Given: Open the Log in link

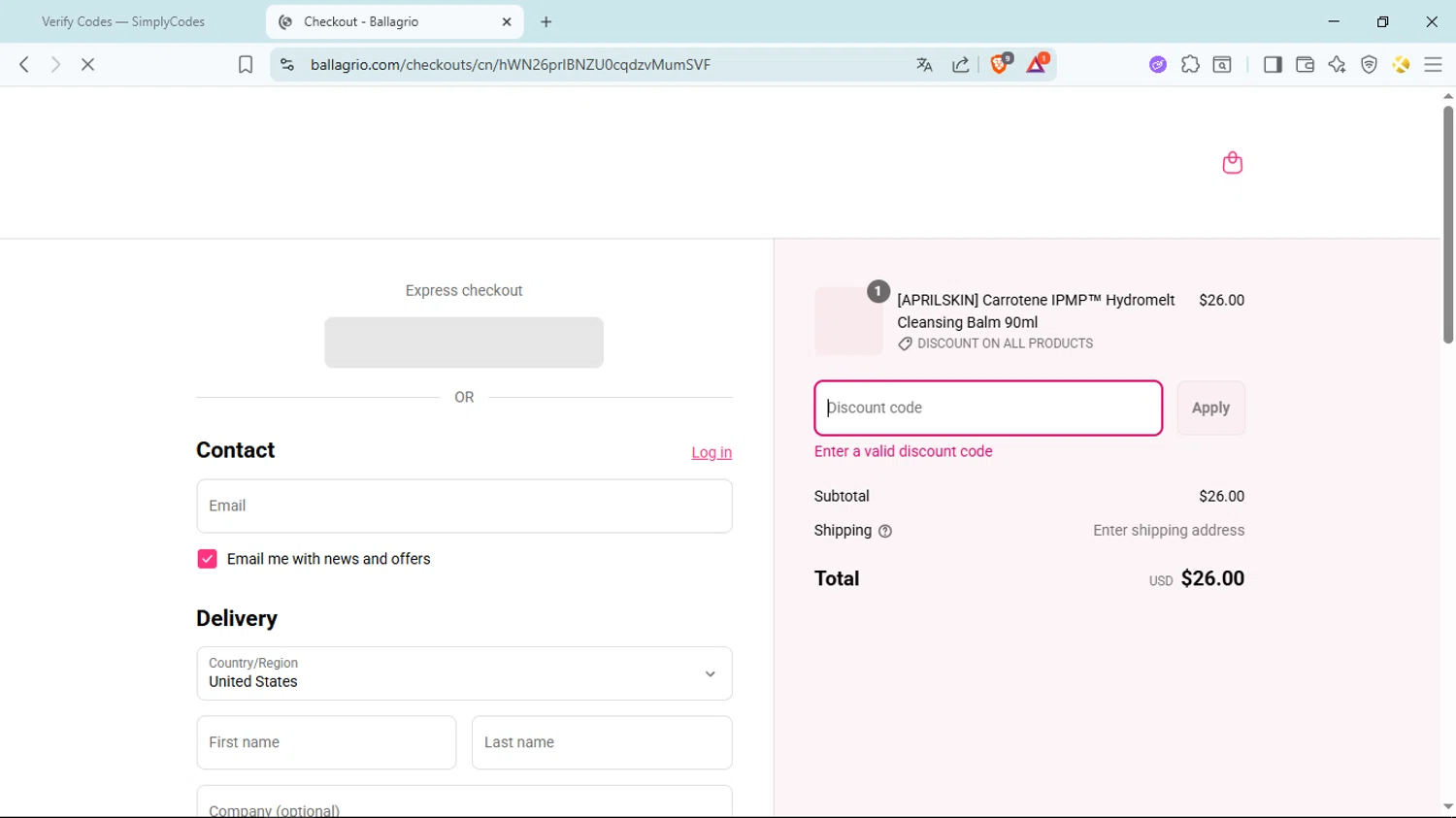Looking at the screenshot, I should point(711,452).
